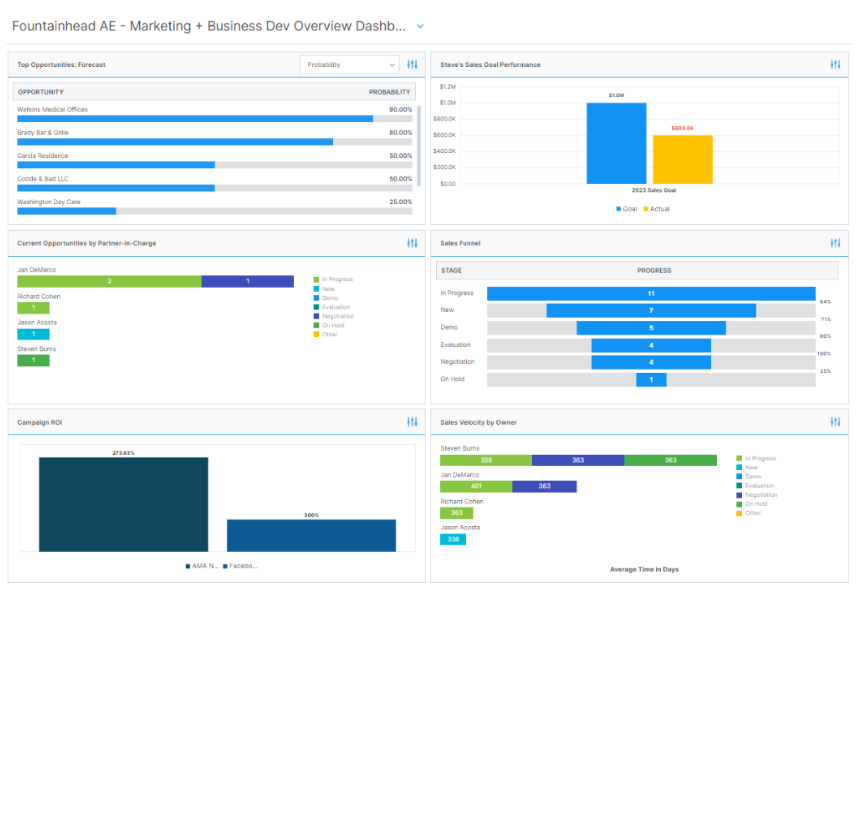Image resolution: width=860 pixels, height=835 pixels.
Task: Toggle AMA series in Campaign ROI legend
Action: (202, 566)
